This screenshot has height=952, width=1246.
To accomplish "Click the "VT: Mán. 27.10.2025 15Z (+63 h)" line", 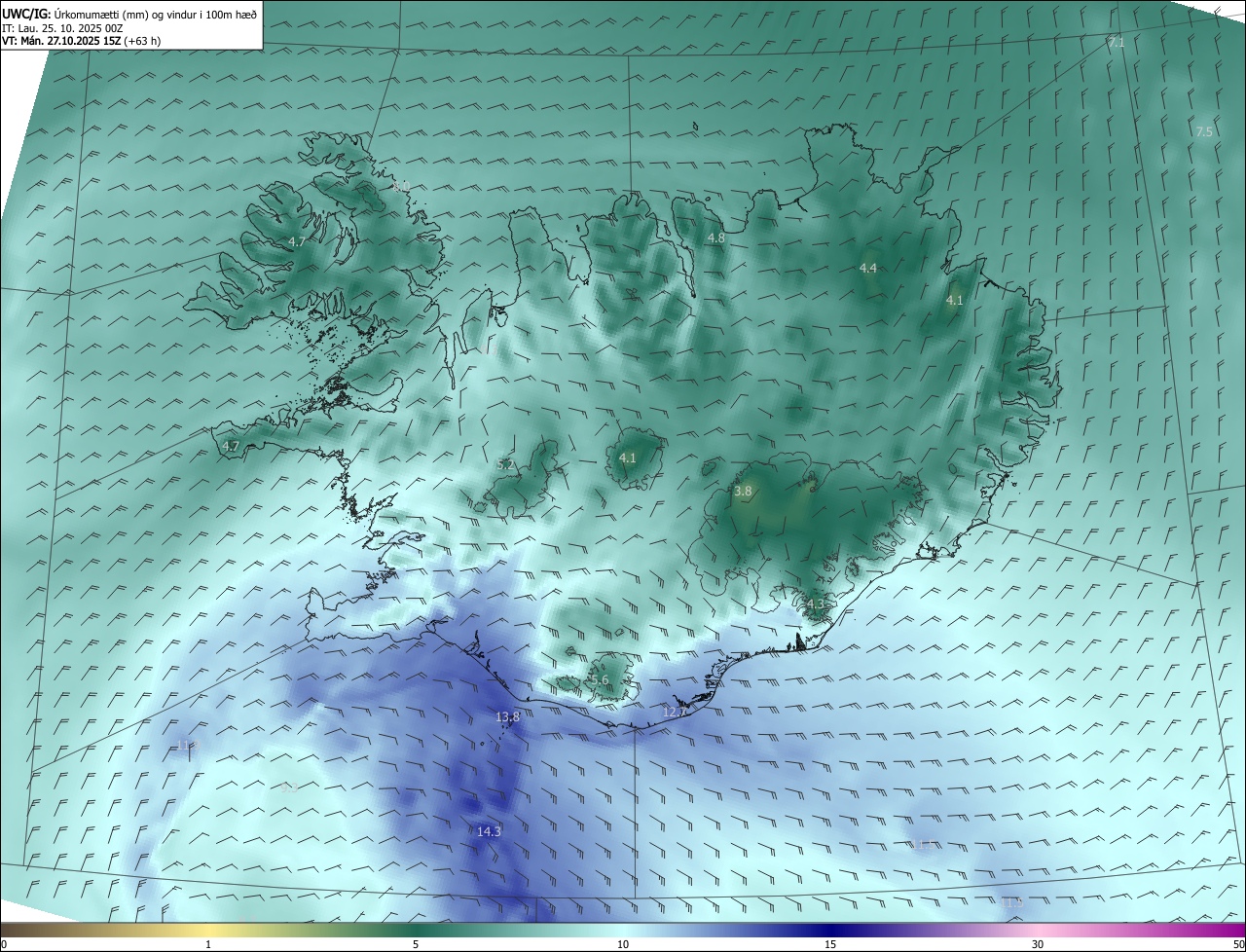I will coord(81,41).
